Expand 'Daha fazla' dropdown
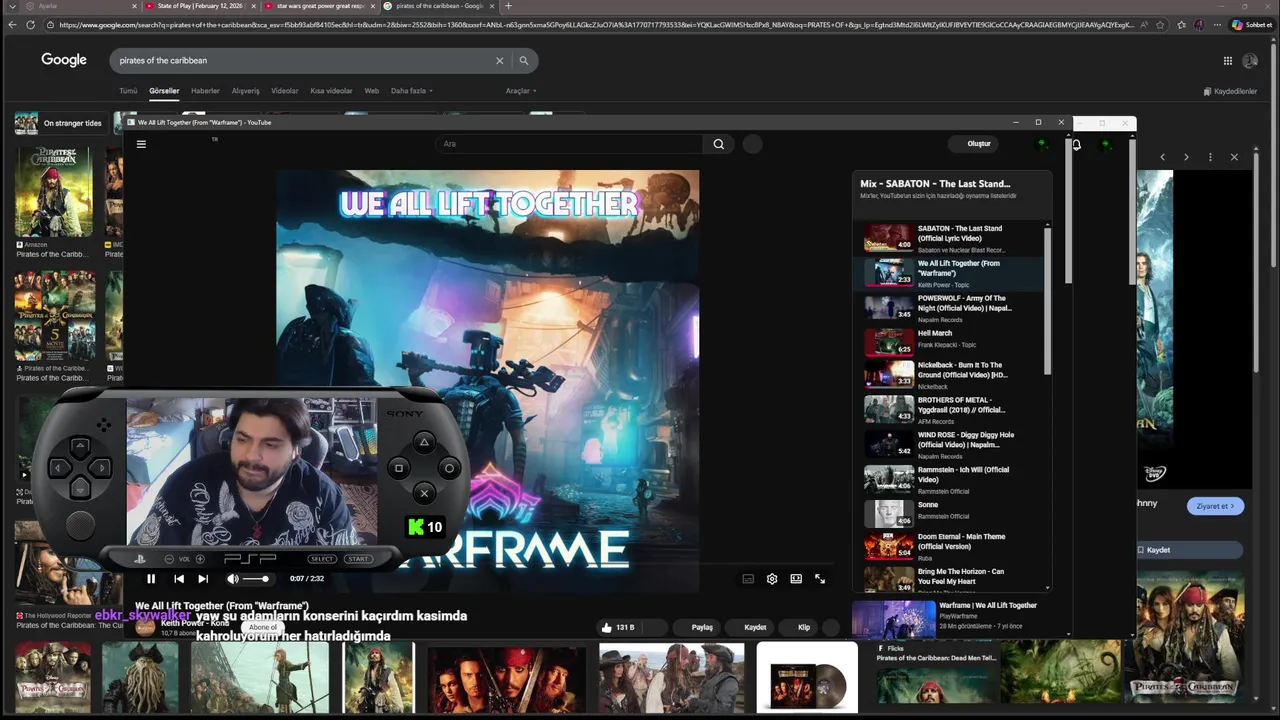Image resolution: width=1280 pixels, height=720 pixels. [411, 91]
